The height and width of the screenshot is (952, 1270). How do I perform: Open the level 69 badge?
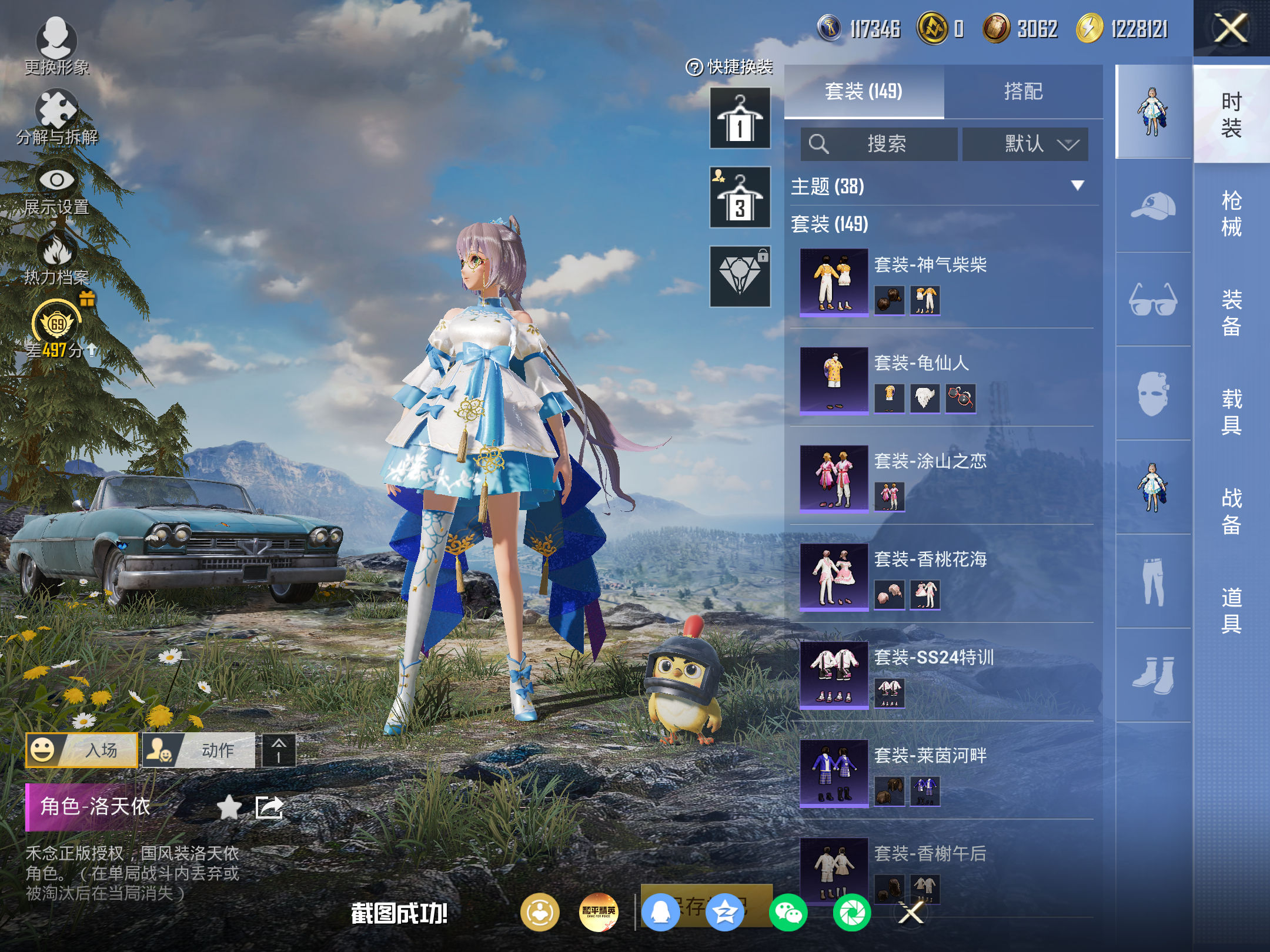[x=56, y=322]
